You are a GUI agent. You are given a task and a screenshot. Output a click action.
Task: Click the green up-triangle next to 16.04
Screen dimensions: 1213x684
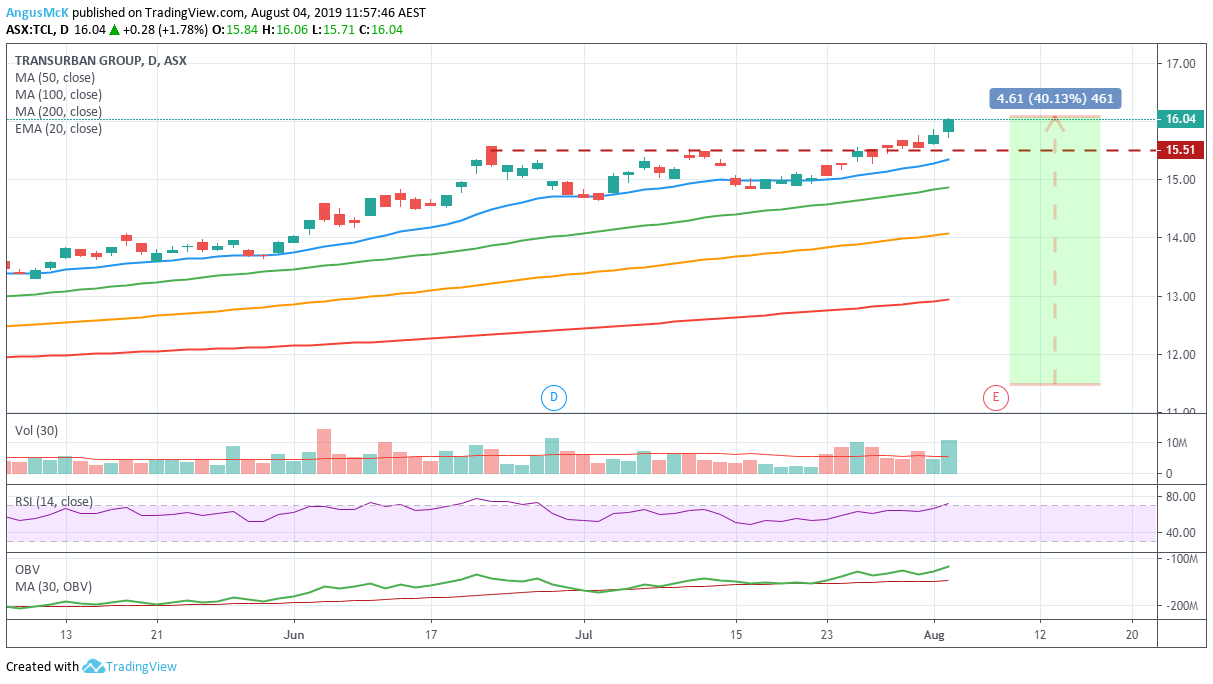pos(114,30)
